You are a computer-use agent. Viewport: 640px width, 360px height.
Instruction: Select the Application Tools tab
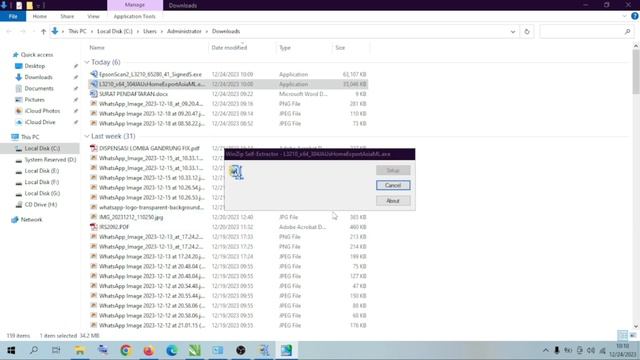pyautogui.click(x=134, y=16)
